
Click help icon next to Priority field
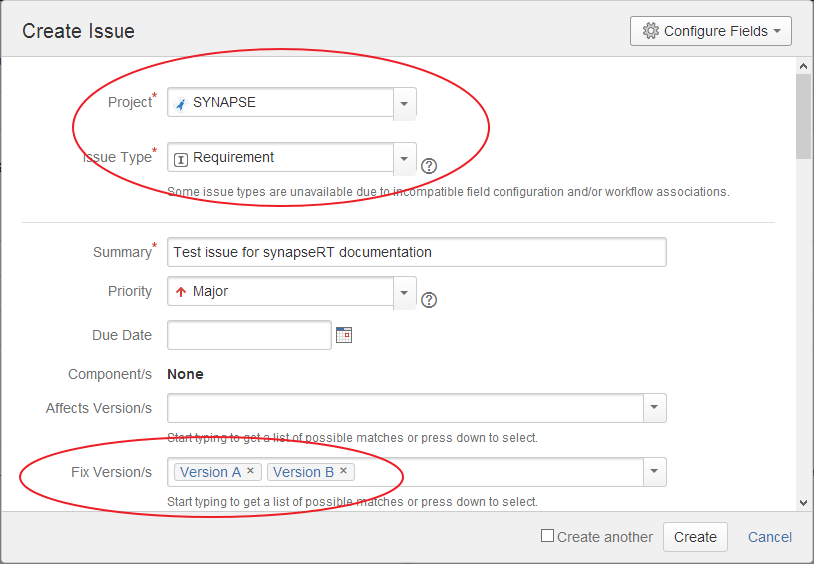(x=430, y=300)
